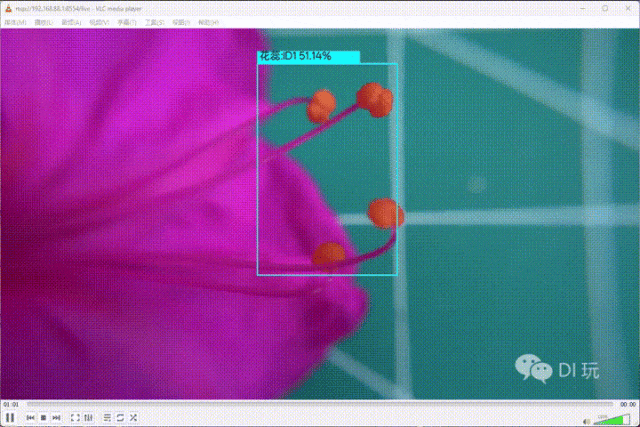
Task: Show the playlist panel
Action: click(x=107, y=417)
